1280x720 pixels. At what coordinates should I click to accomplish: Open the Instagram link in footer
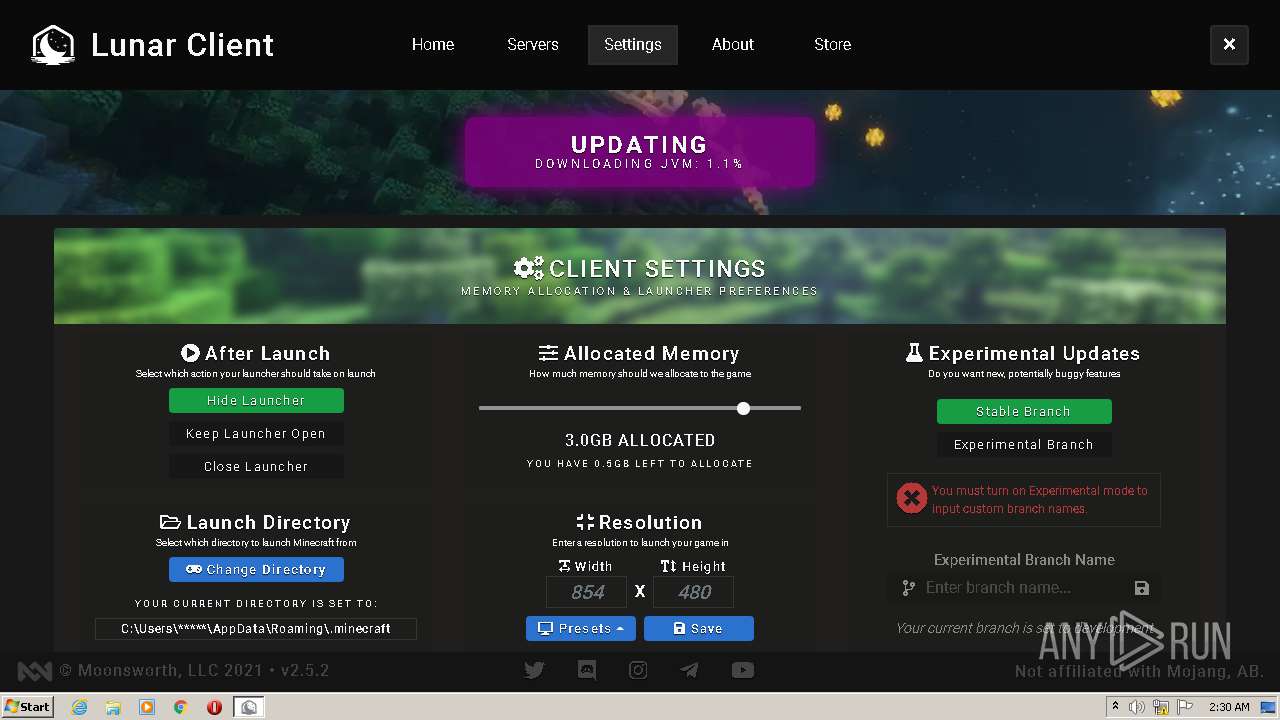click(x=638, y=670)
